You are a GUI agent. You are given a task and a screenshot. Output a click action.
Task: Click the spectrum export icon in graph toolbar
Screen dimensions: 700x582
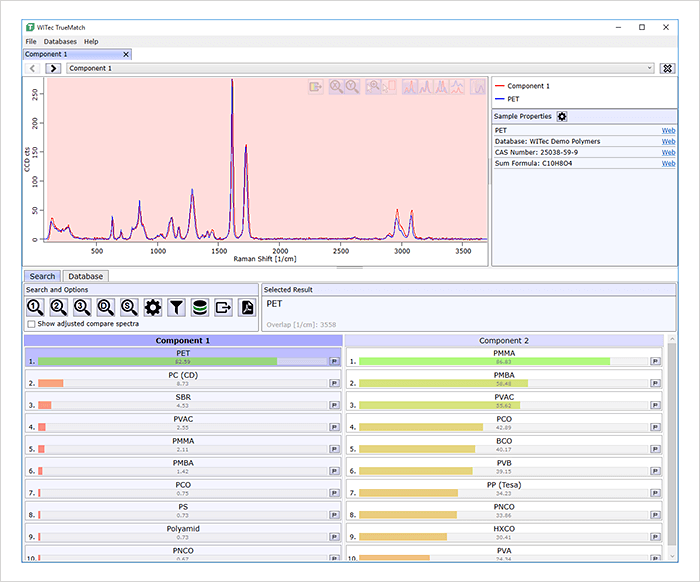(316, 87)
